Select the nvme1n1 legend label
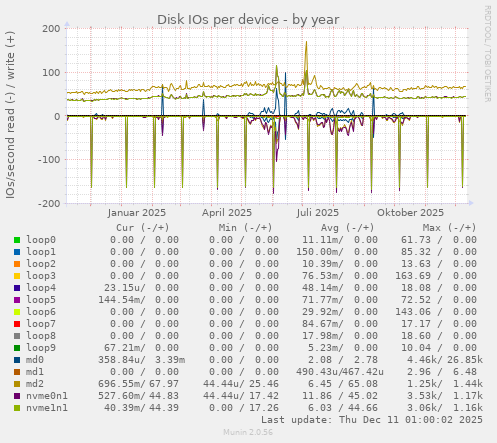This screenshot has width=497, height=443. [47, 408]
